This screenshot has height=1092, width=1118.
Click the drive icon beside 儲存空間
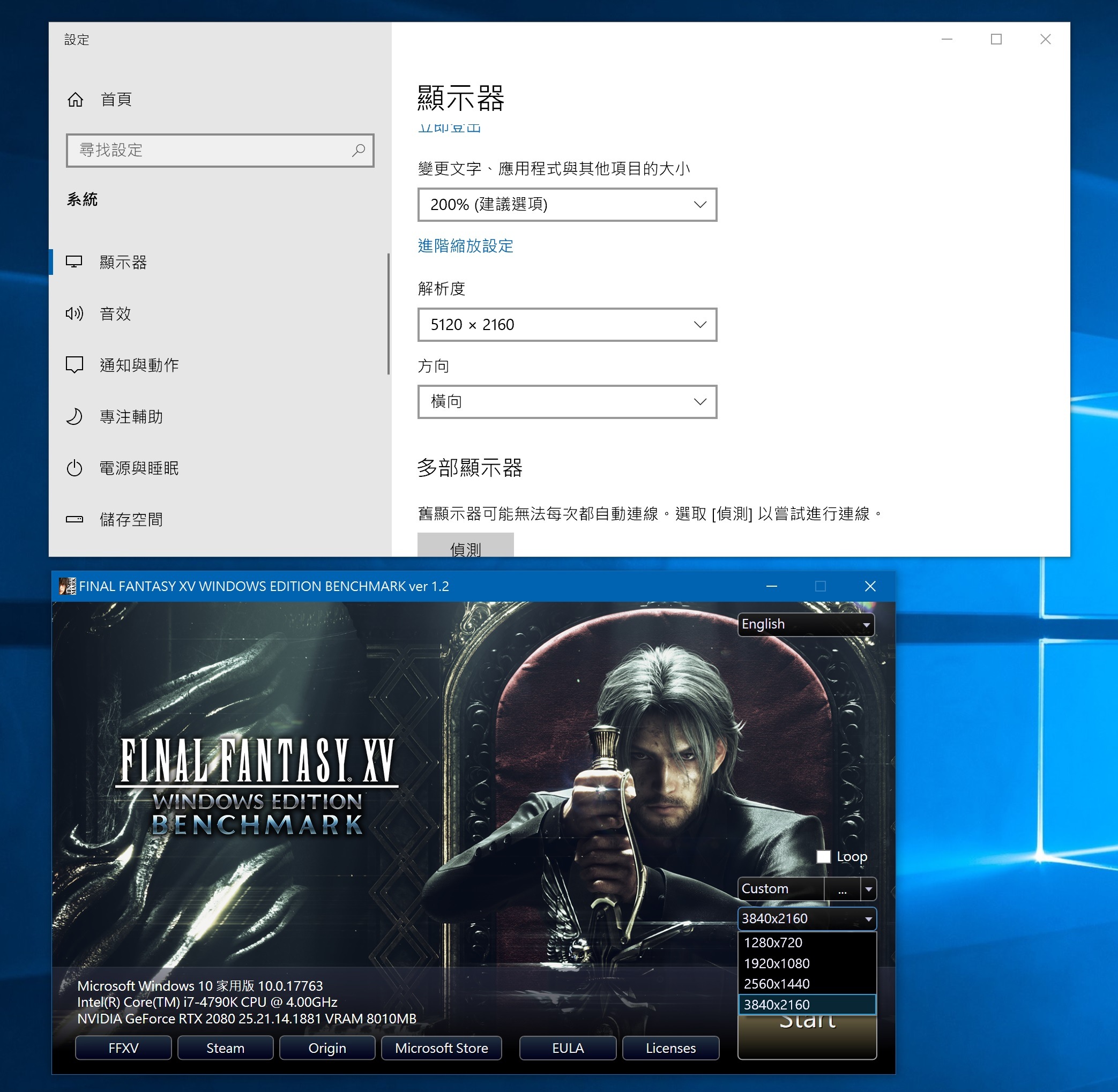pos(74,519)
